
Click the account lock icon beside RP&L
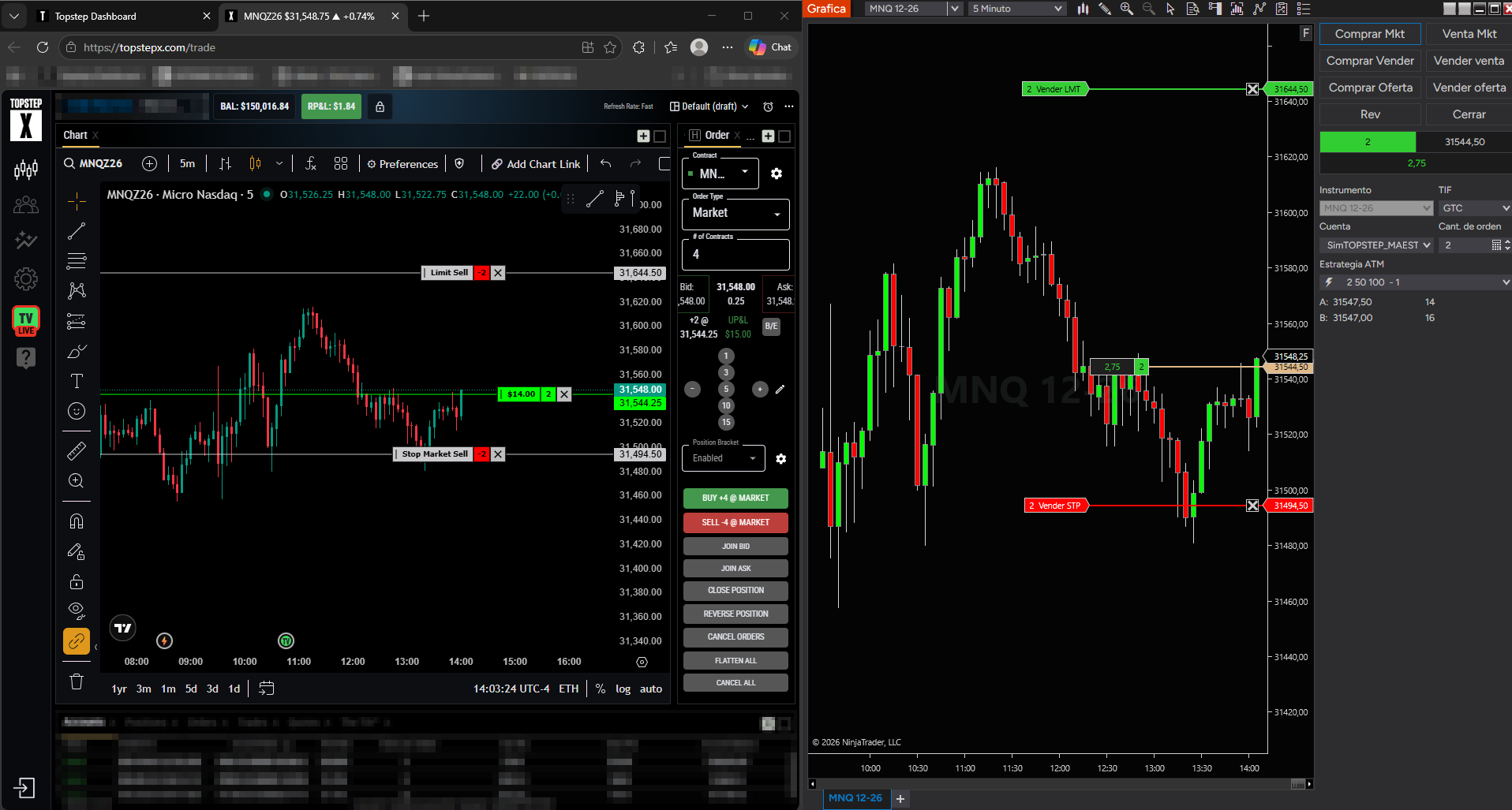click(x=380, y=106)
